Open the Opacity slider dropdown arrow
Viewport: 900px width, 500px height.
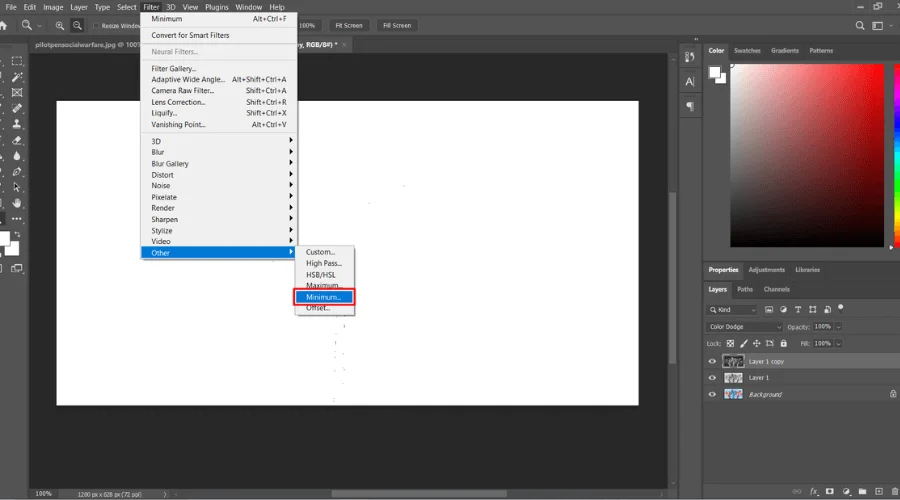coord(839,327)
